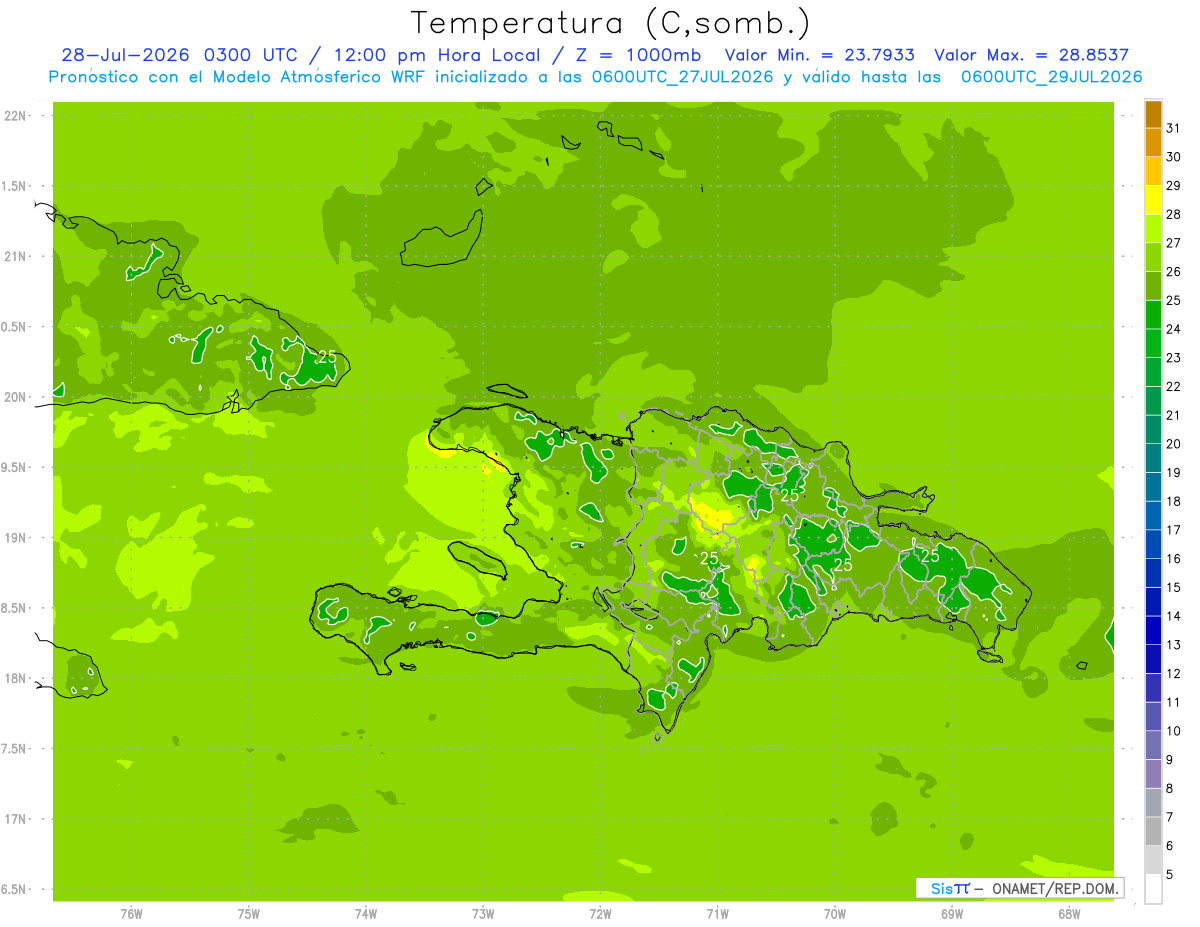Viewport: 1200px width, 927px height.
Task: Click the color scale value "8"
Action: tap(1170, 789)
